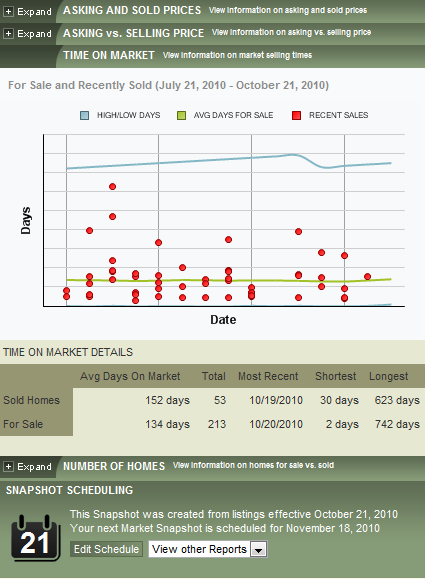Viewport: 425px width, 579px height.
Task: Click the '623 days' longest value
Action: tap(397, 400)
